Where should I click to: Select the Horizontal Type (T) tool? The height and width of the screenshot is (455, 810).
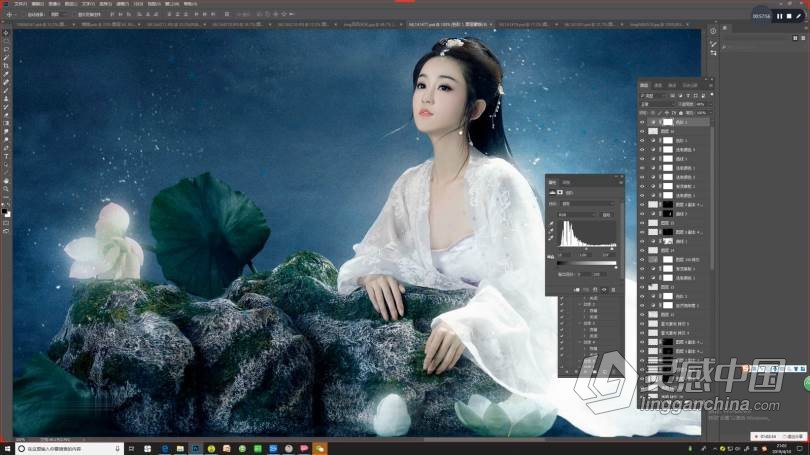6,156
